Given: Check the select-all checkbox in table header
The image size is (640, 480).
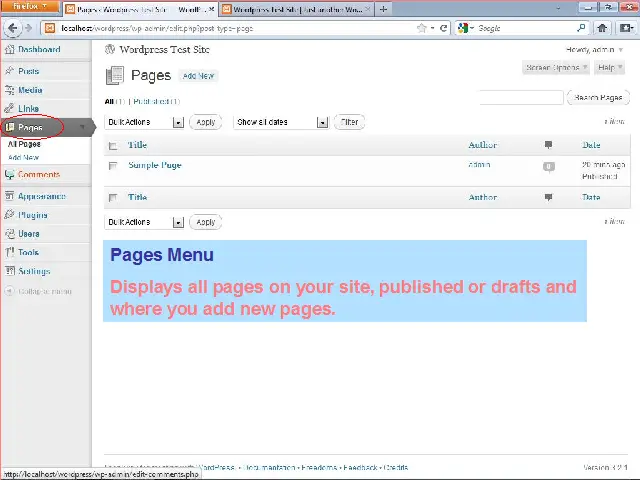Looking at the screenshot, I should pyautogui.click(x=113, y=146).
